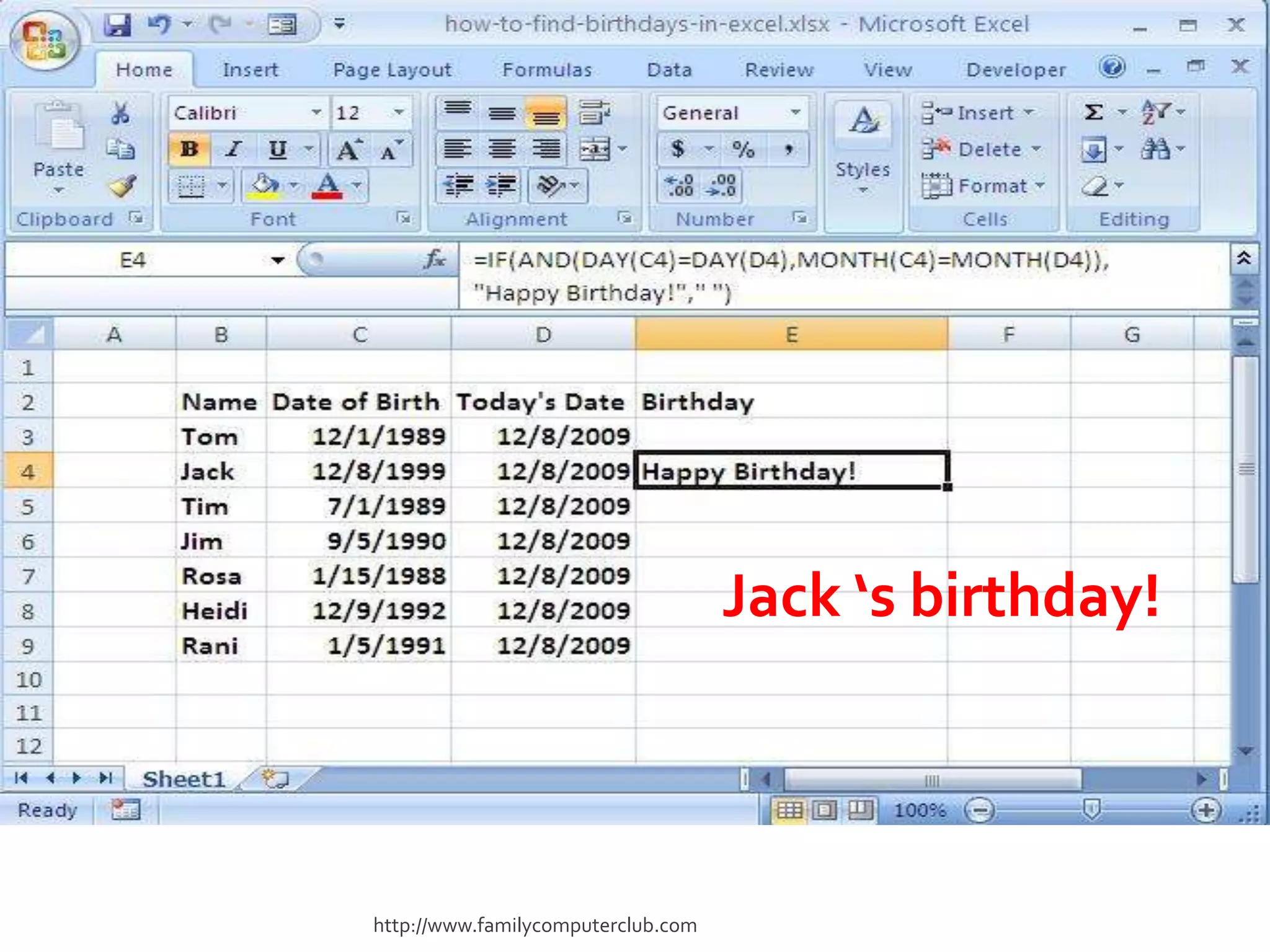
Task: Toggle Italic formatting
Action: click(x=233, y=149)
